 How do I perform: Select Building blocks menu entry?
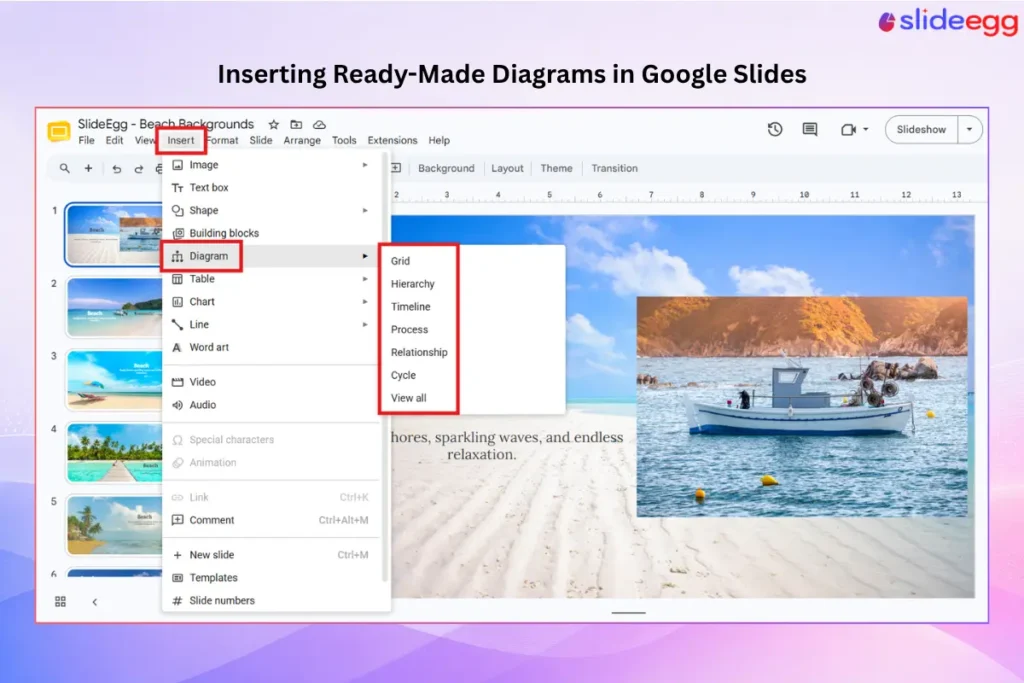270,233
